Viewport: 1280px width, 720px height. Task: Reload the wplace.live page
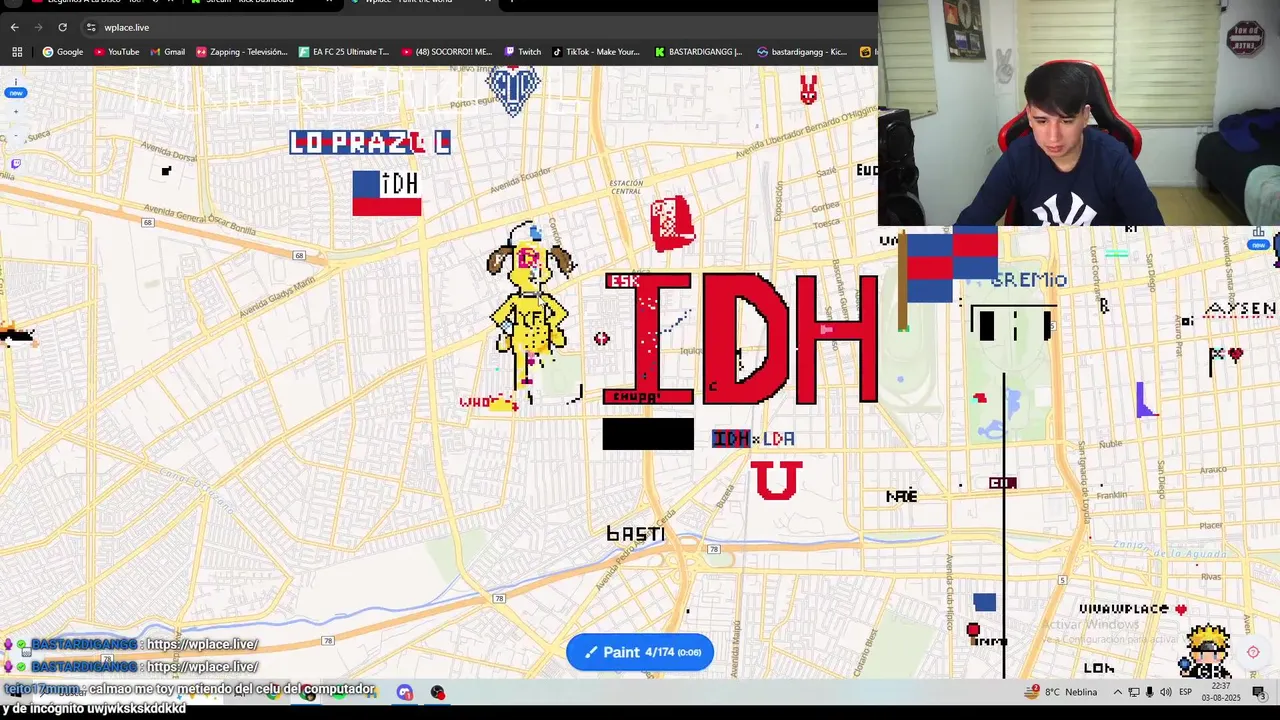point(62,27)
